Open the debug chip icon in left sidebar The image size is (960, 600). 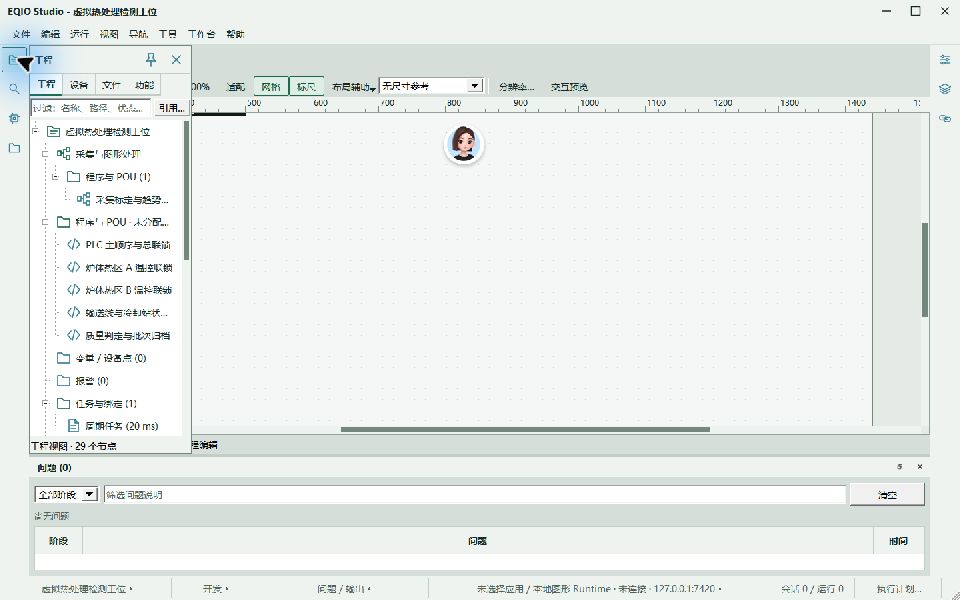click(14, 118)
